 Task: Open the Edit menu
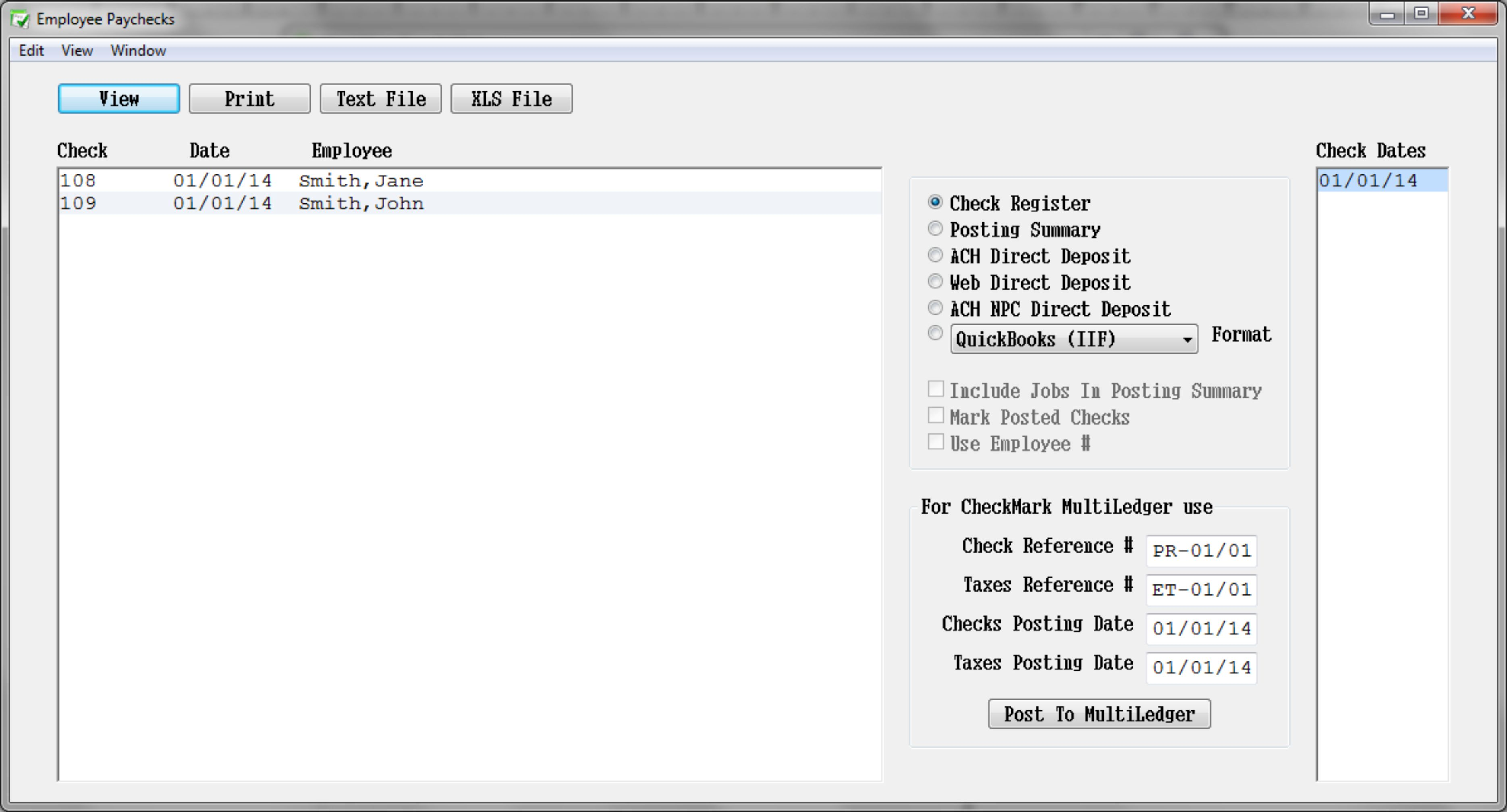31,51
